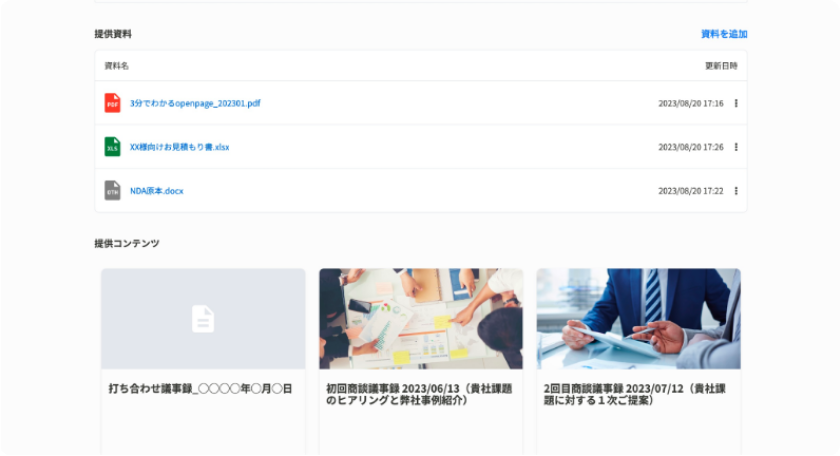Open the 2回目商談議事録 2023/07/12 card thumbnail
This screenshot has width=840, height=456.
pyautogui.click(x=639, y=319)
